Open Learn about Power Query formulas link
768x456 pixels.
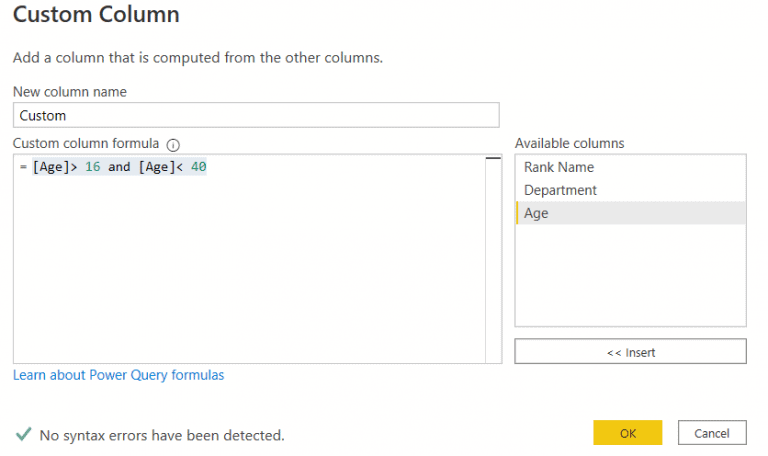(119, 375)
